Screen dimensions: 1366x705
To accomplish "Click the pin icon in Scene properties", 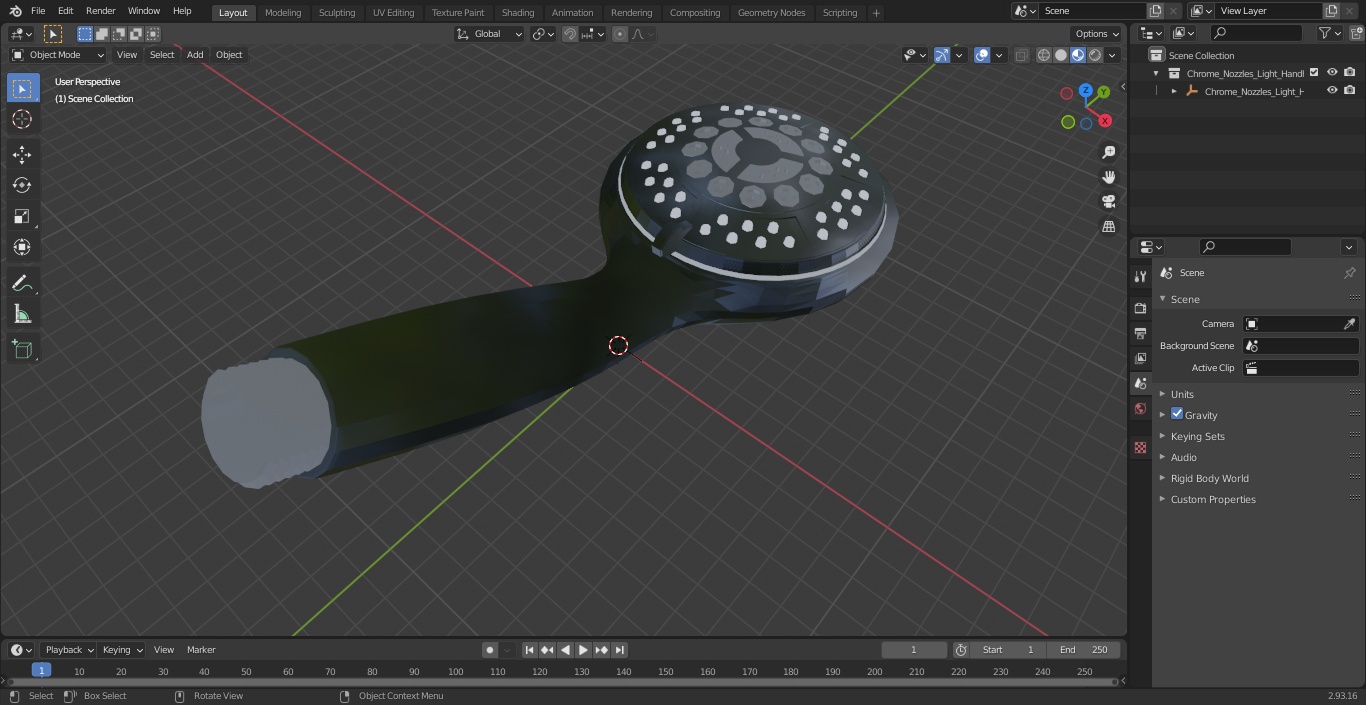I will point(1349,273).
